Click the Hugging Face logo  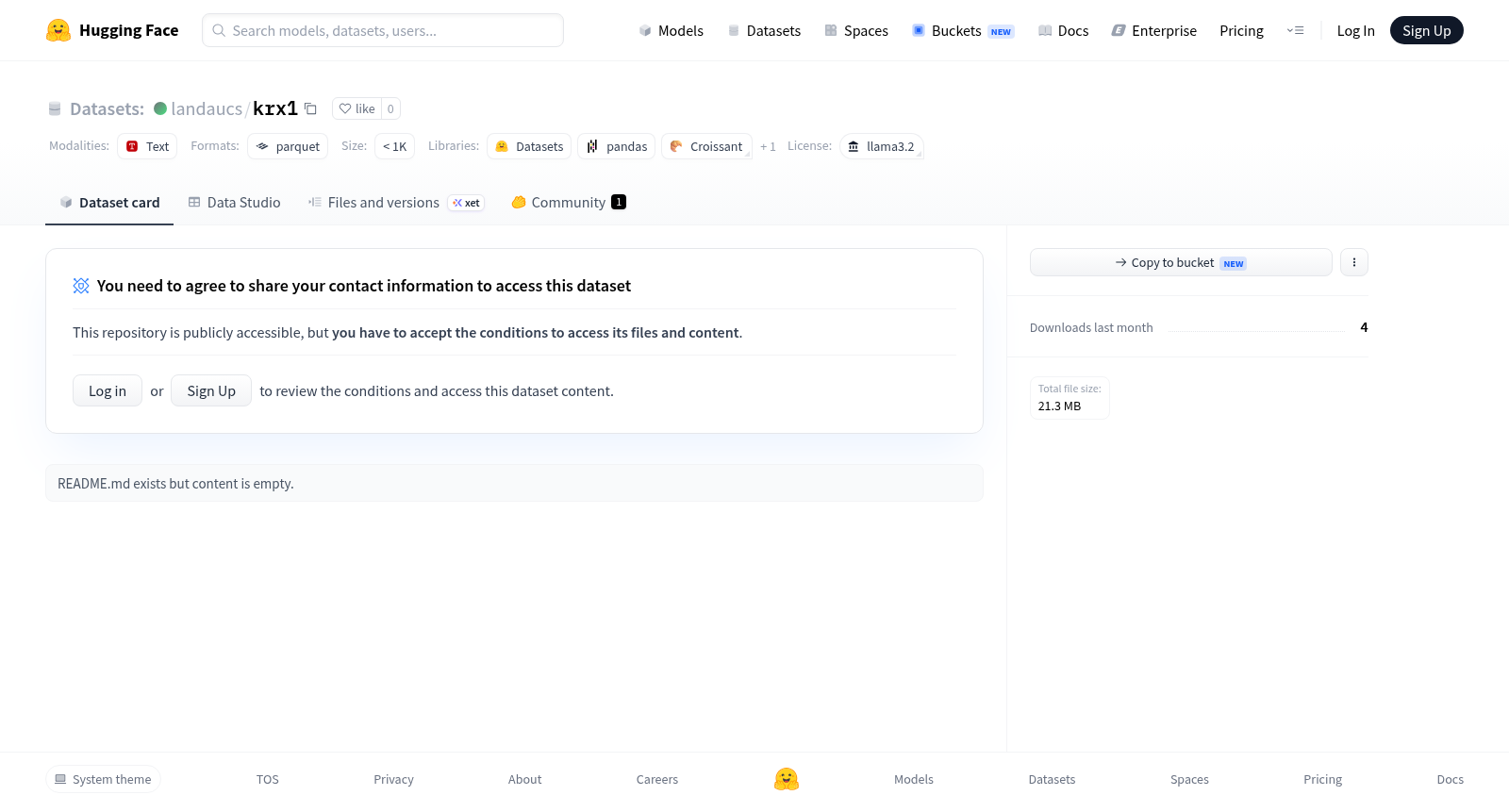coord(112,30)
